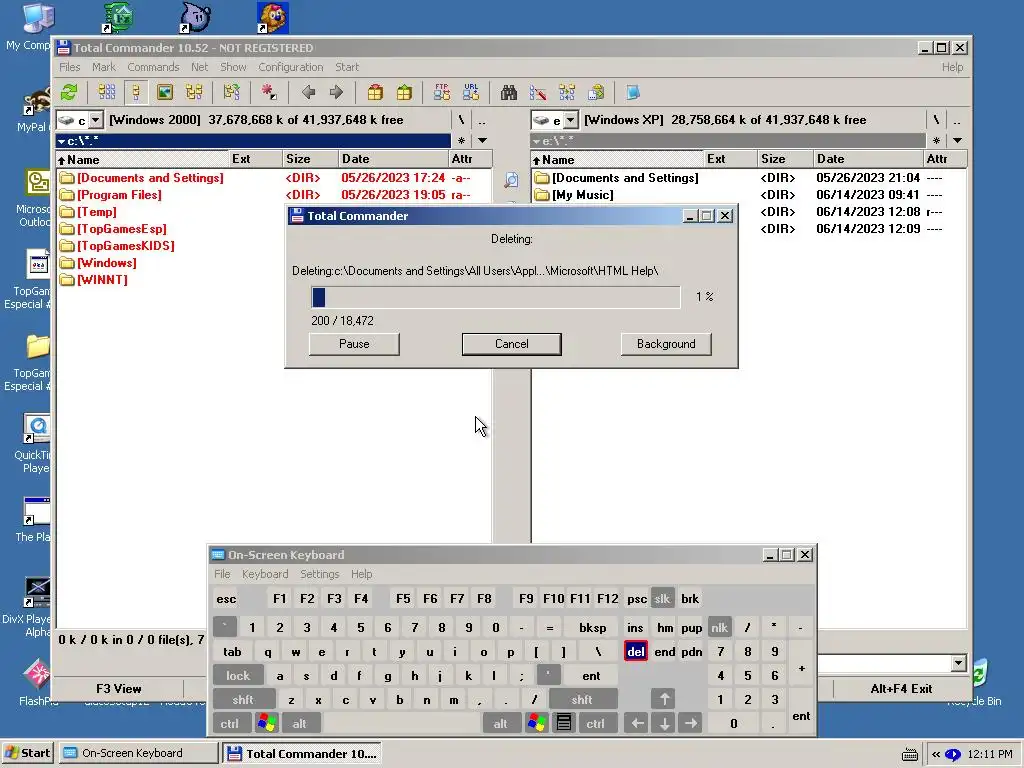The width and height of the screenshot is (1024, 768).
Task: Open the Net menu in Total Commander
Action: 199,67
